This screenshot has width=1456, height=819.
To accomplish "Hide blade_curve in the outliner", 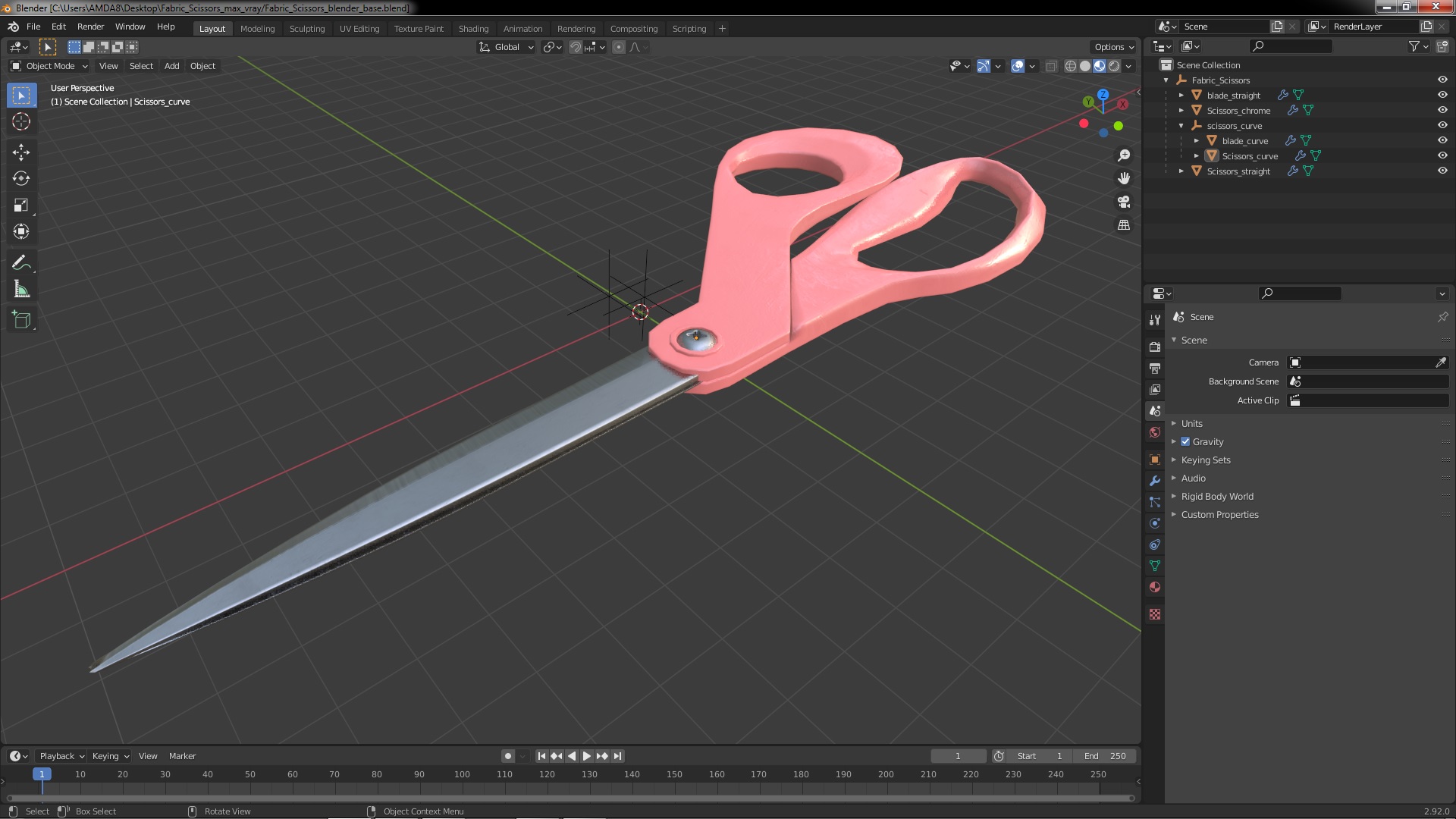I will [x=1442, y=140].
